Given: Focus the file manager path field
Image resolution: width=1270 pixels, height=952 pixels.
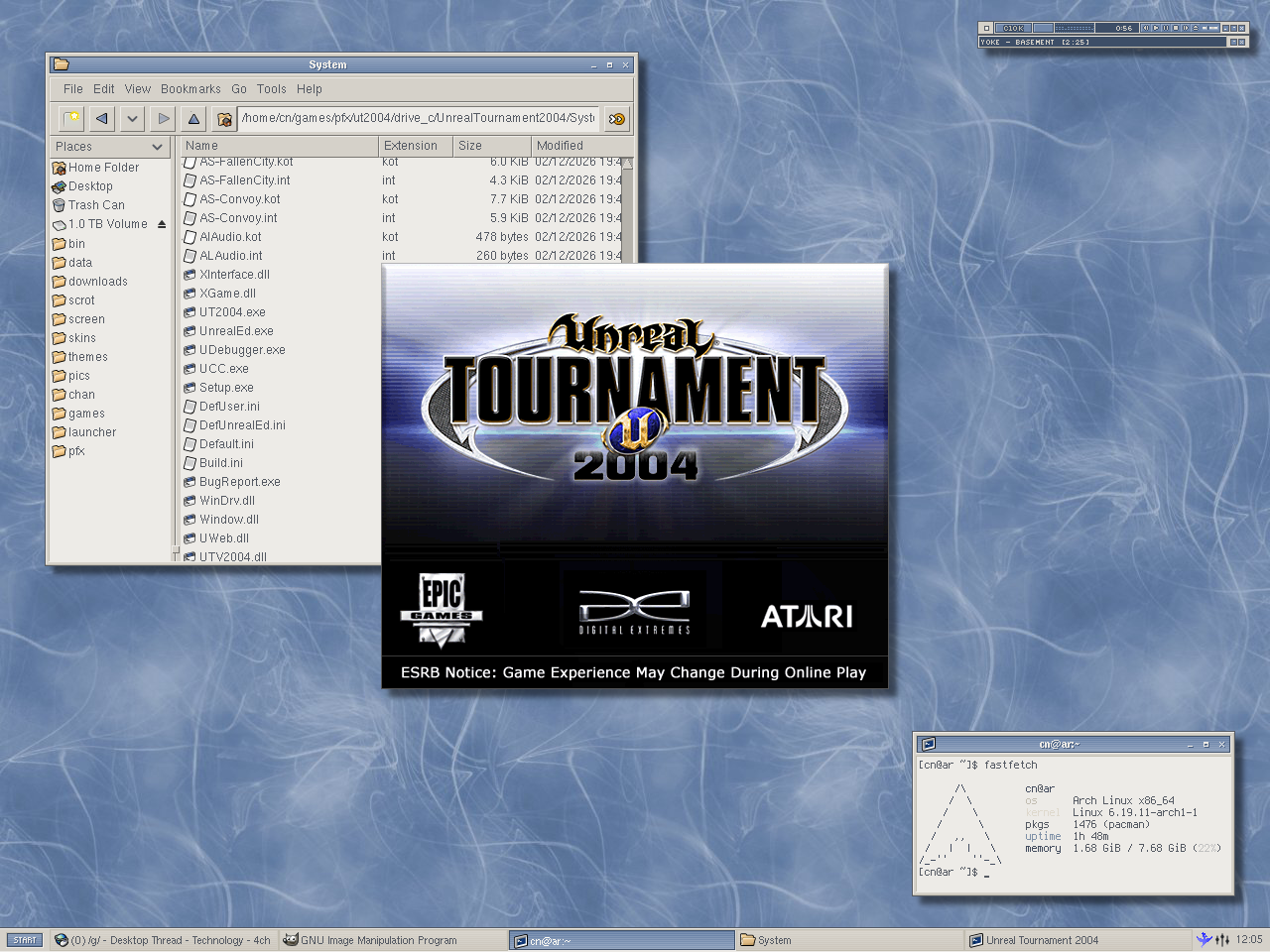Looking at the screenshot, I should pyautogui.click(x=419, y=118).
